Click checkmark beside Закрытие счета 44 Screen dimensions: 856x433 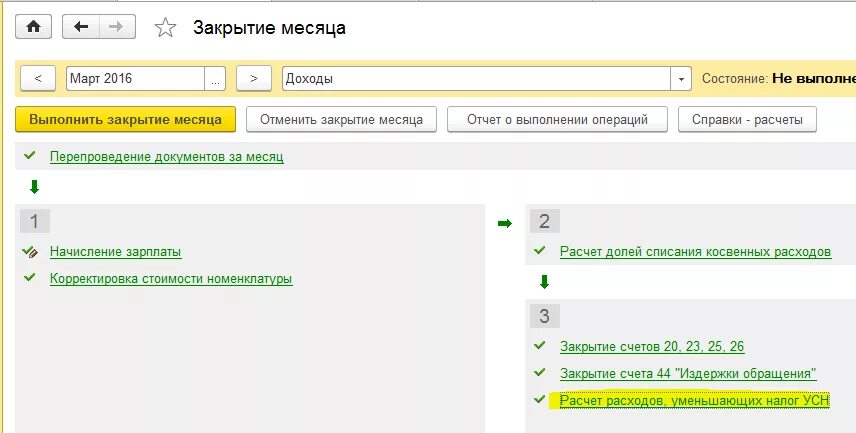[x=540, y=372]
